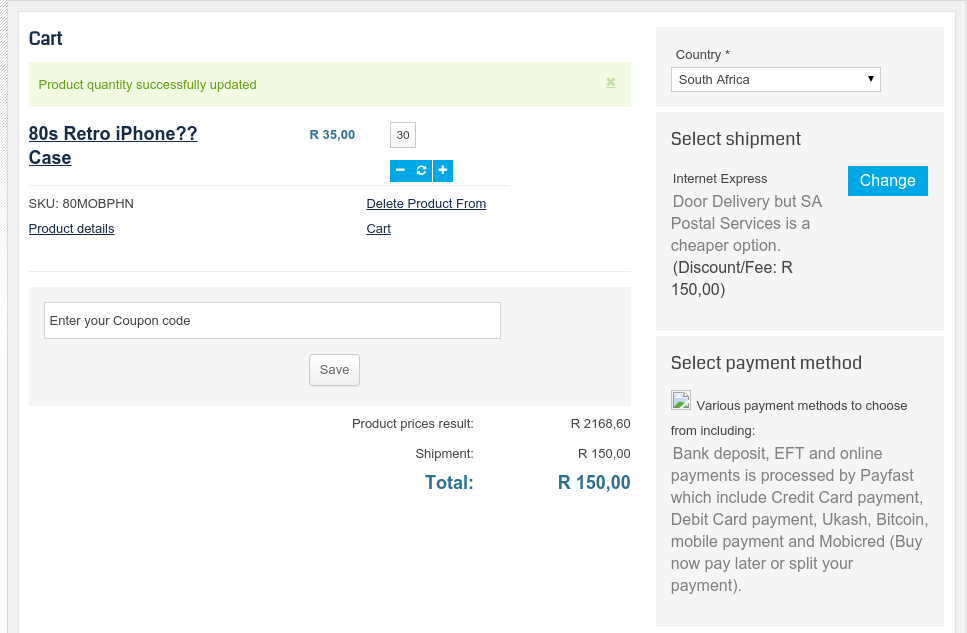
Task: Select the Internet Express shipment label
Action: pos(720,179)
